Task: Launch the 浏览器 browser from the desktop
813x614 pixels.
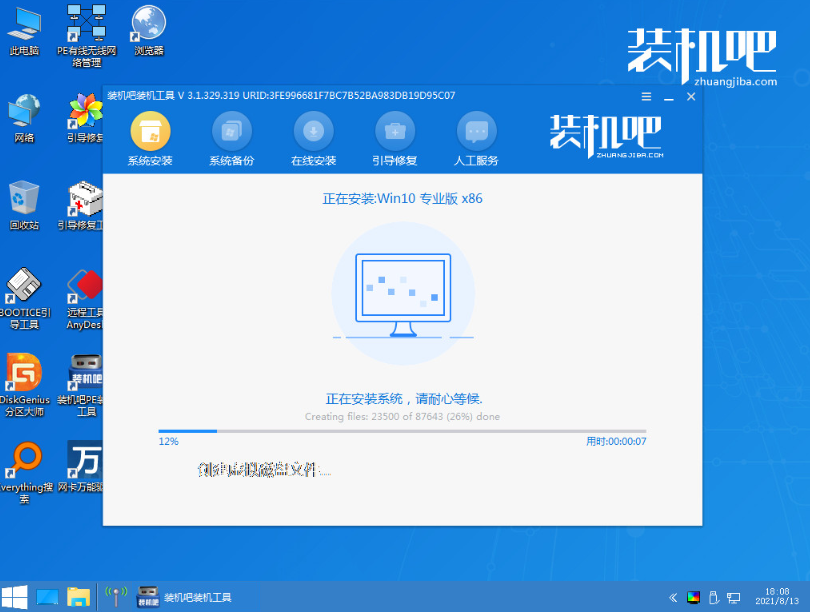Action: (147, 25)
